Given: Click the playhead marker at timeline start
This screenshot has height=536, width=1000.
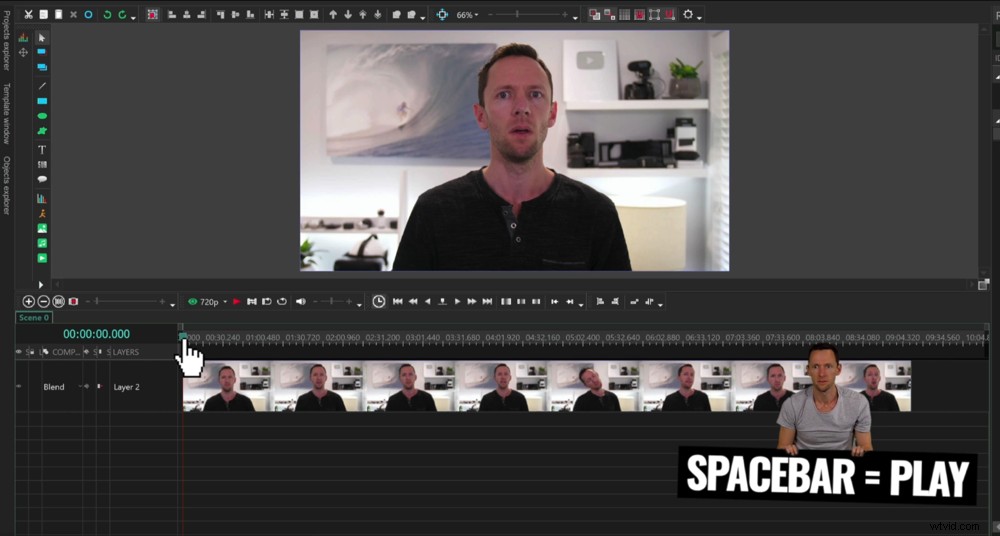Looking at the screenshot, I should tap(183, 336).
